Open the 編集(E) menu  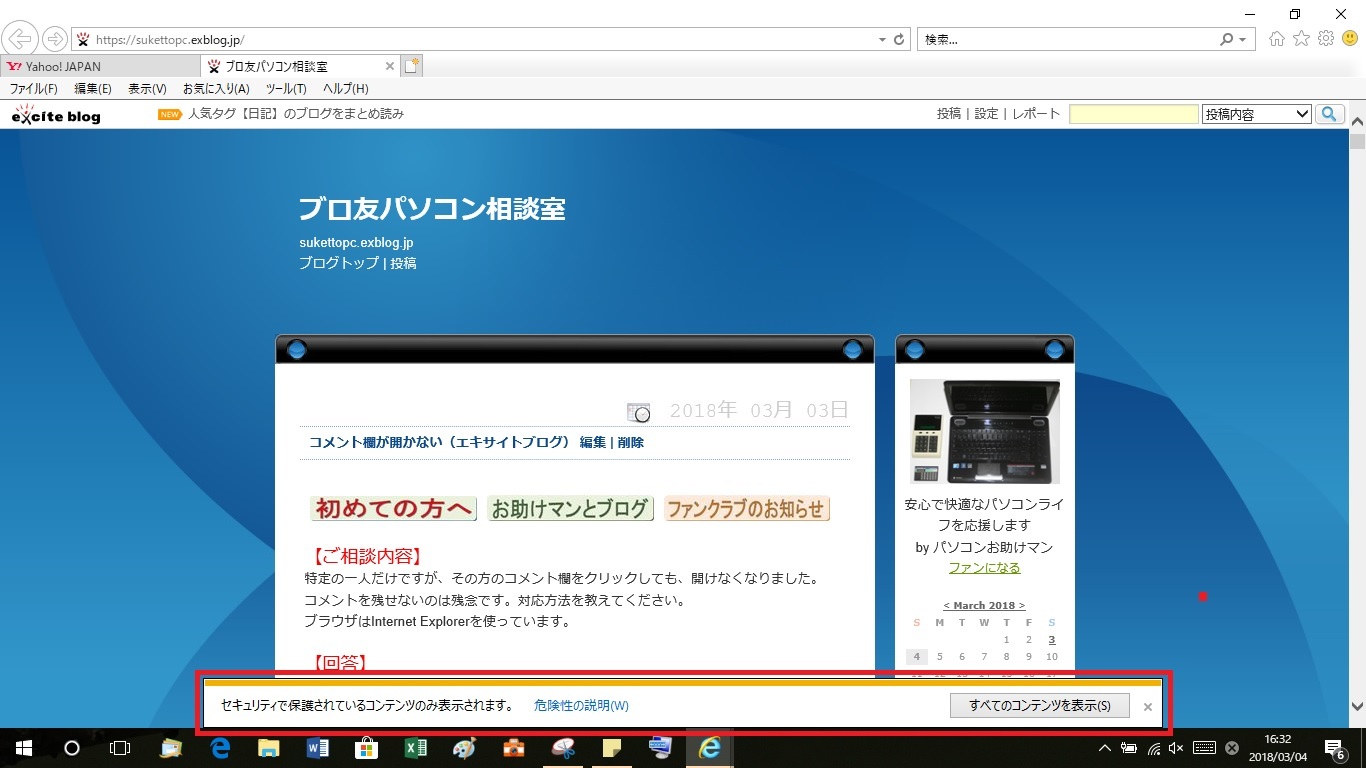point(93,89)
